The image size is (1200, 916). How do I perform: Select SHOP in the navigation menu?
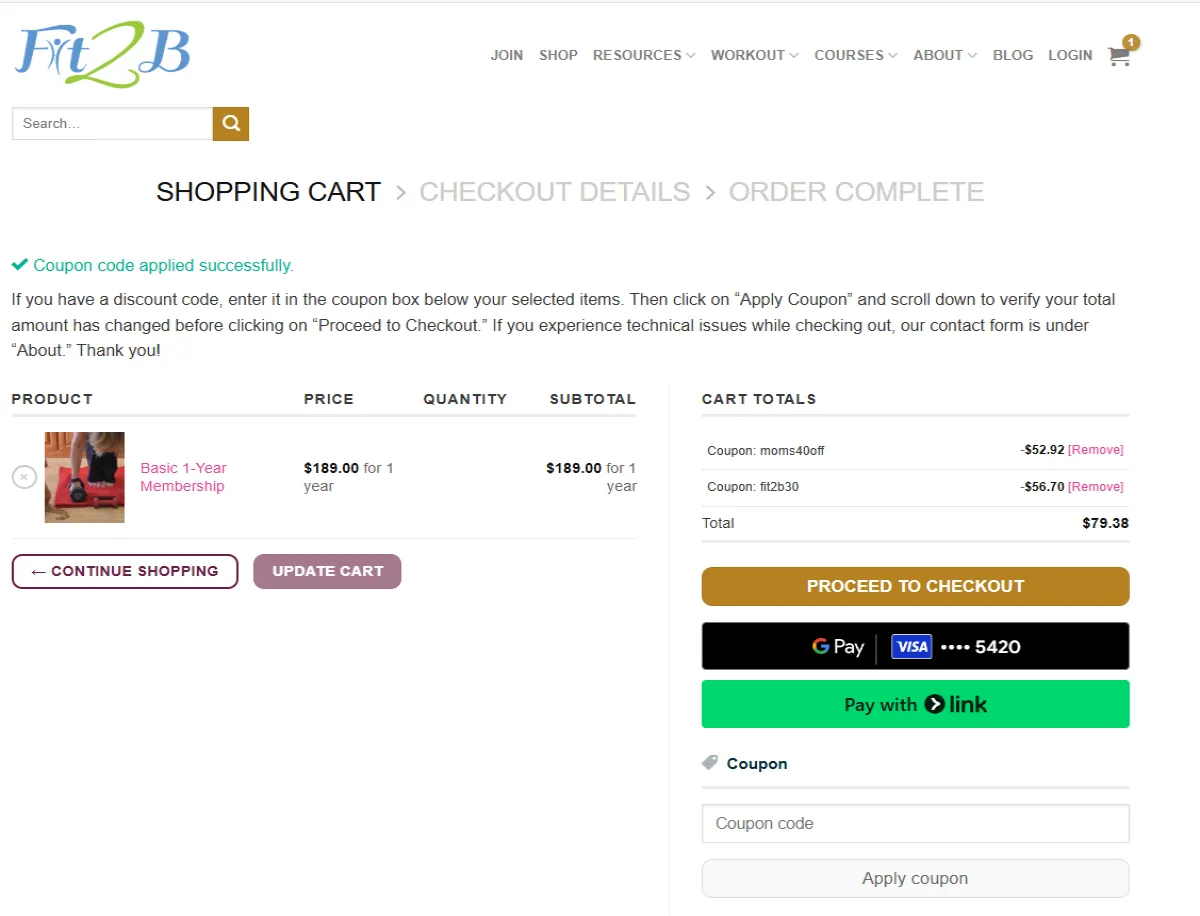(558, 55)
